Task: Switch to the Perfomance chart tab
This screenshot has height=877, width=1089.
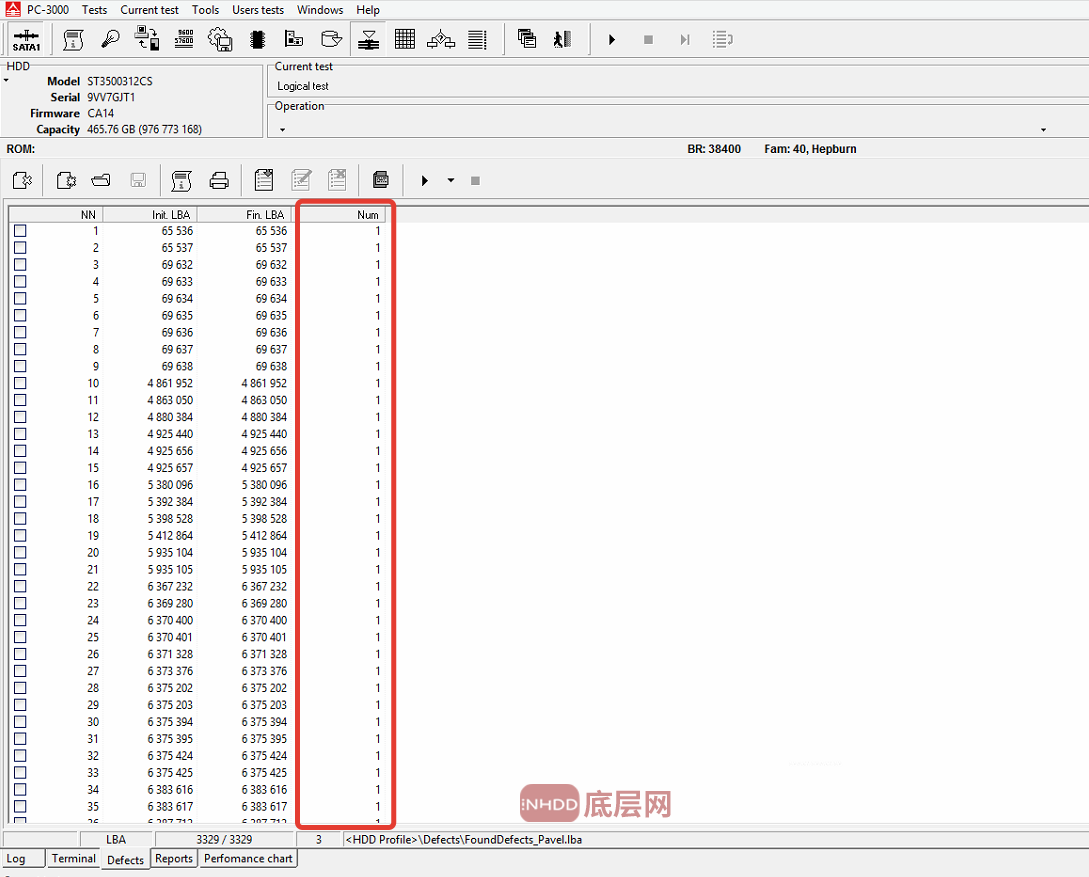Action: [x=248, y=858]
